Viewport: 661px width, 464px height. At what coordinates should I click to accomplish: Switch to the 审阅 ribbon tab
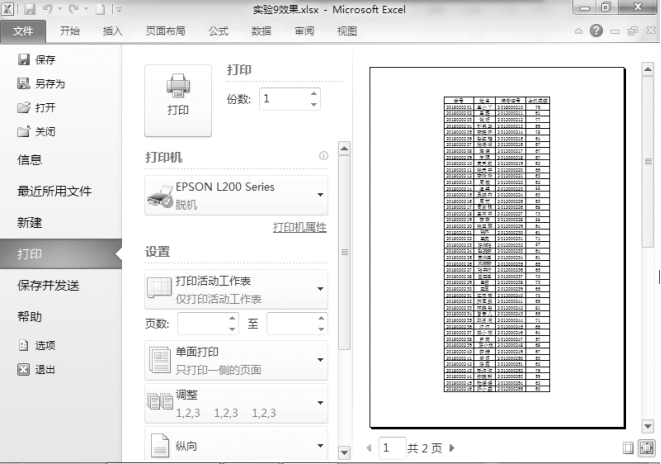304,31
